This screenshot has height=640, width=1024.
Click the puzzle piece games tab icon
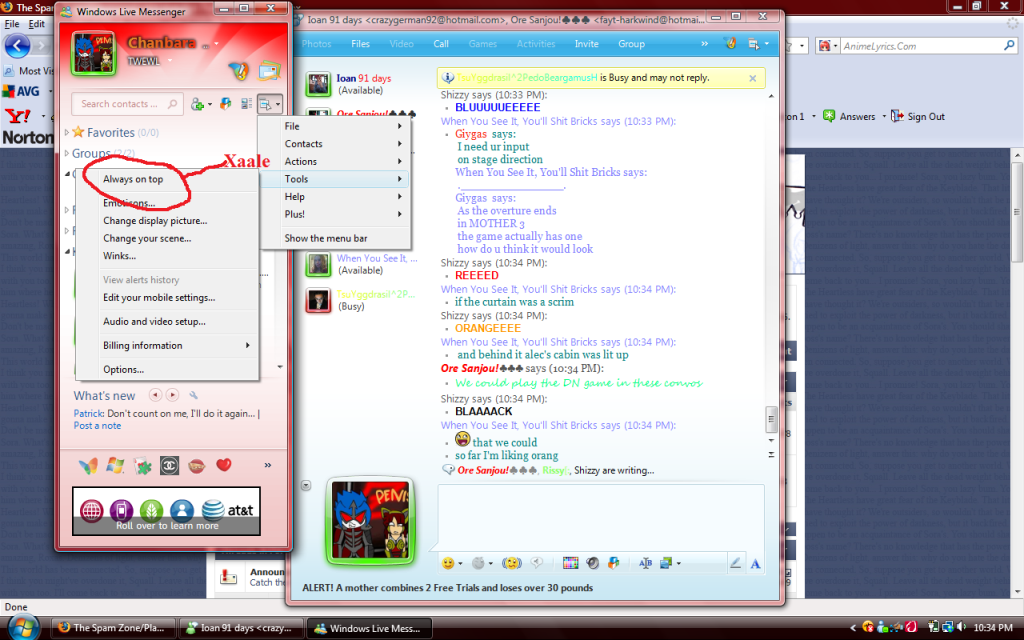pos(142,466)
